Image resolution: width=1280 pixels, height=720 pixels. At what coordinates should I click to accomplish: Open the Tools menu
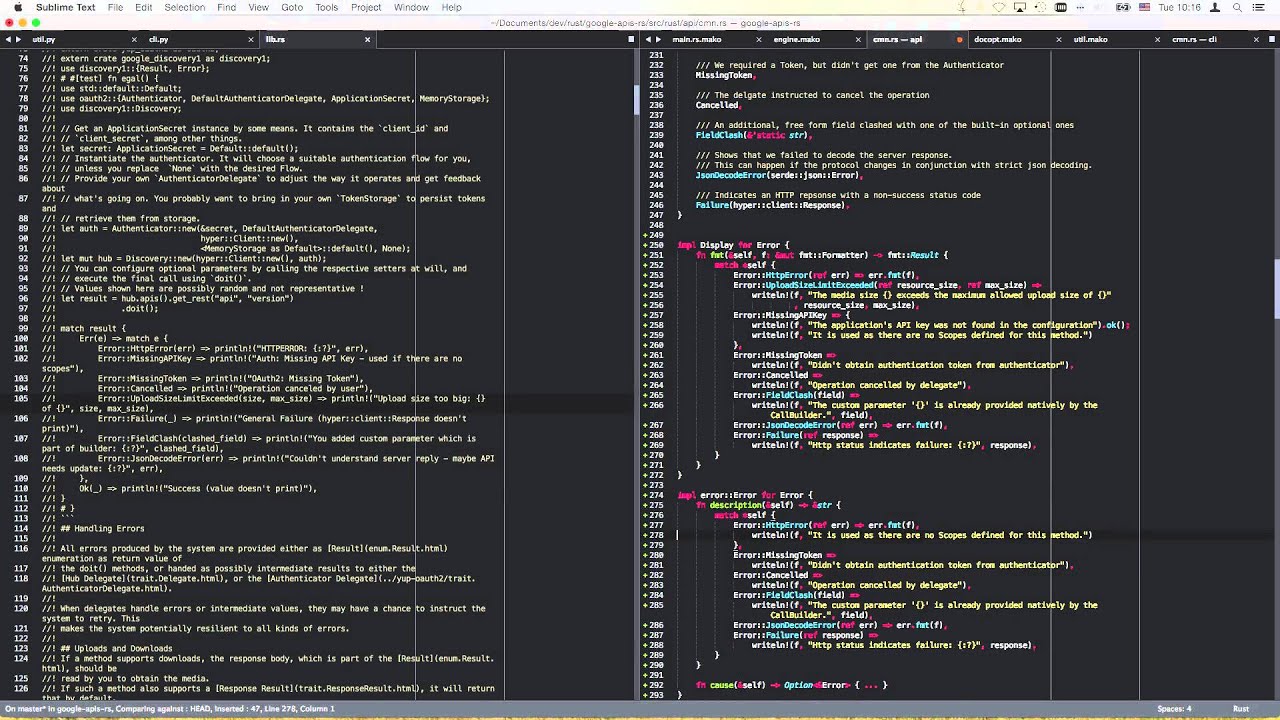point(327,7)
